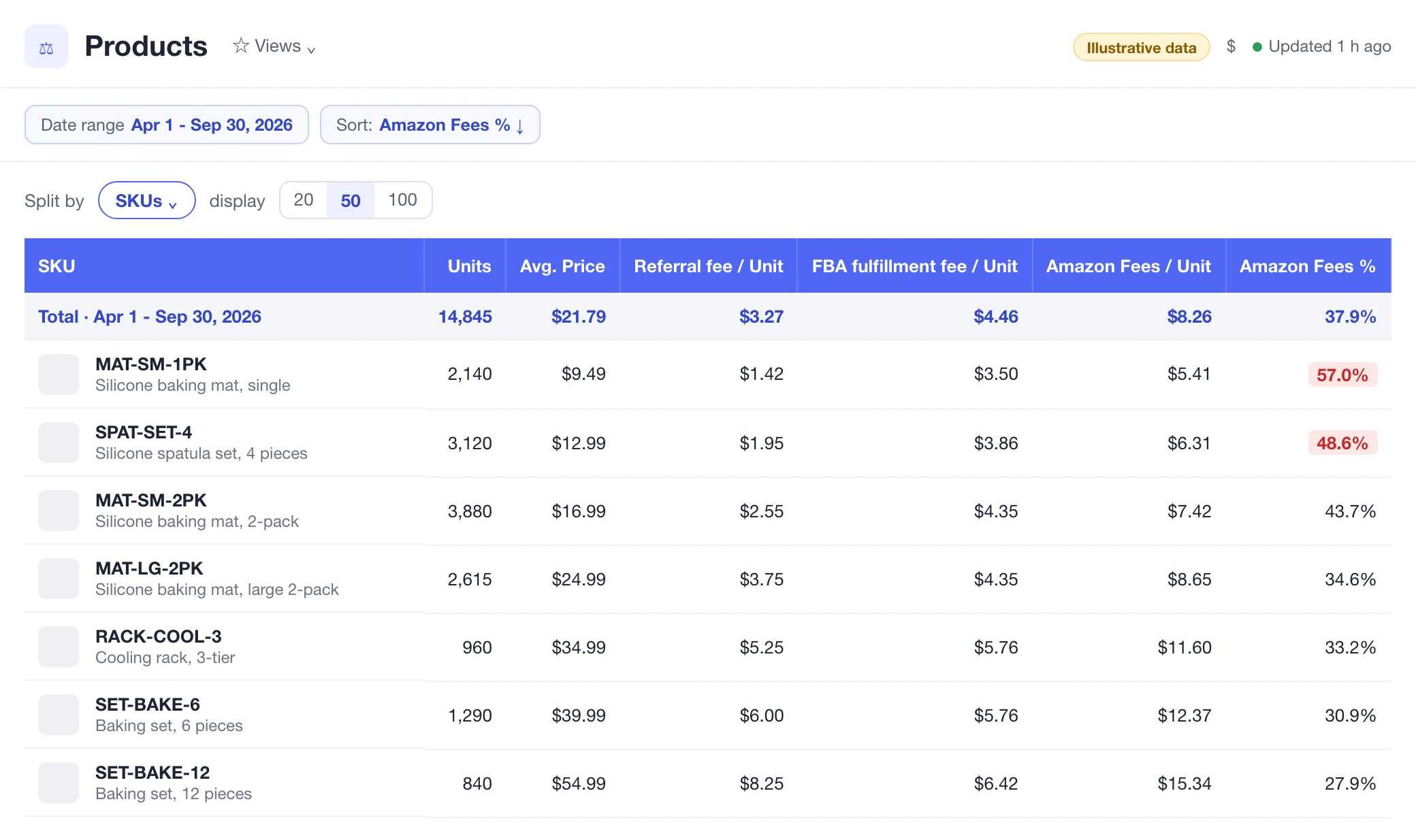This screenshot has width=1416, height=840.
Task: Open the MAT-SM-1PK SKU name
Action: [x=151, y=364]
